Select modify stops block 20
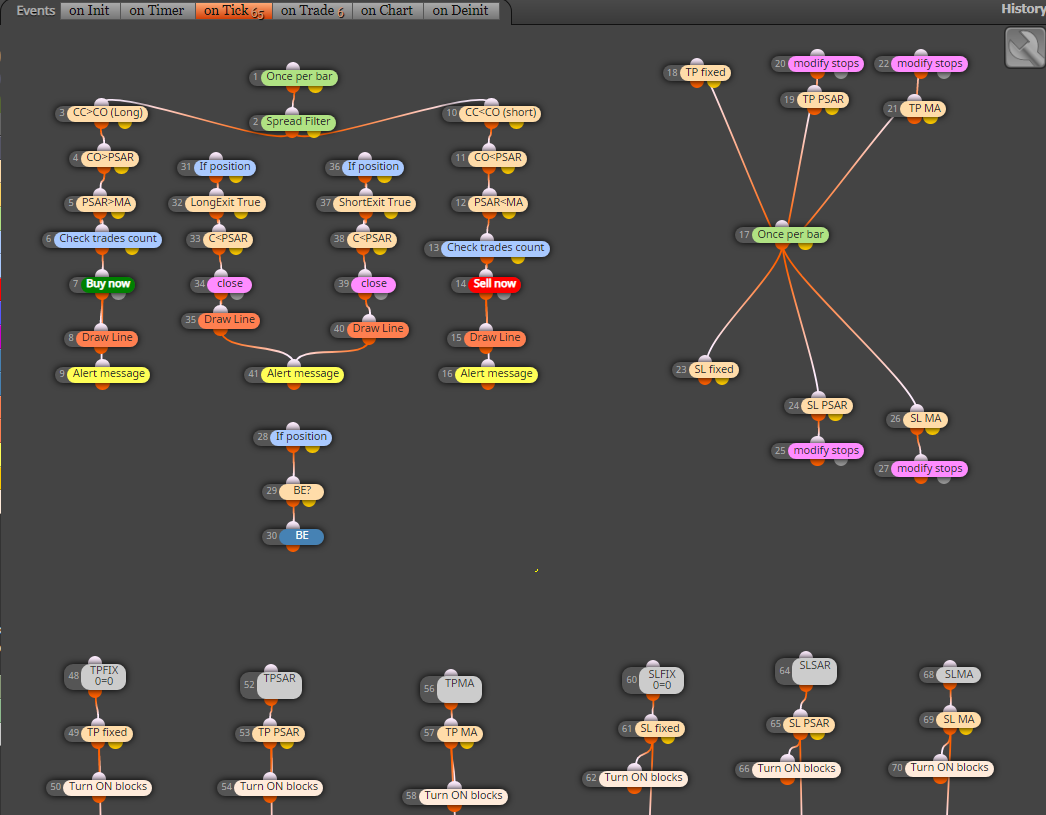Image resolution: width=1046 pixels, height=815 pixels. (x=826, y=64)
